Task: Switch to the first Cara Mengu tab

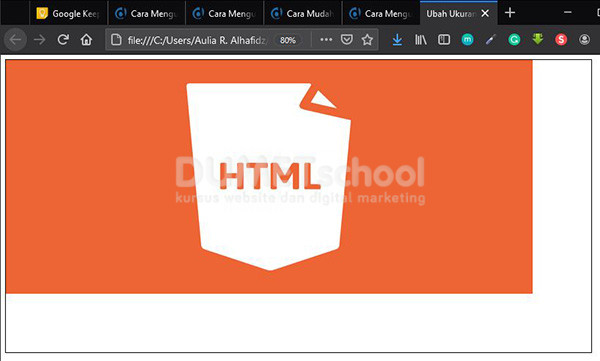Action: pos(147,13)
